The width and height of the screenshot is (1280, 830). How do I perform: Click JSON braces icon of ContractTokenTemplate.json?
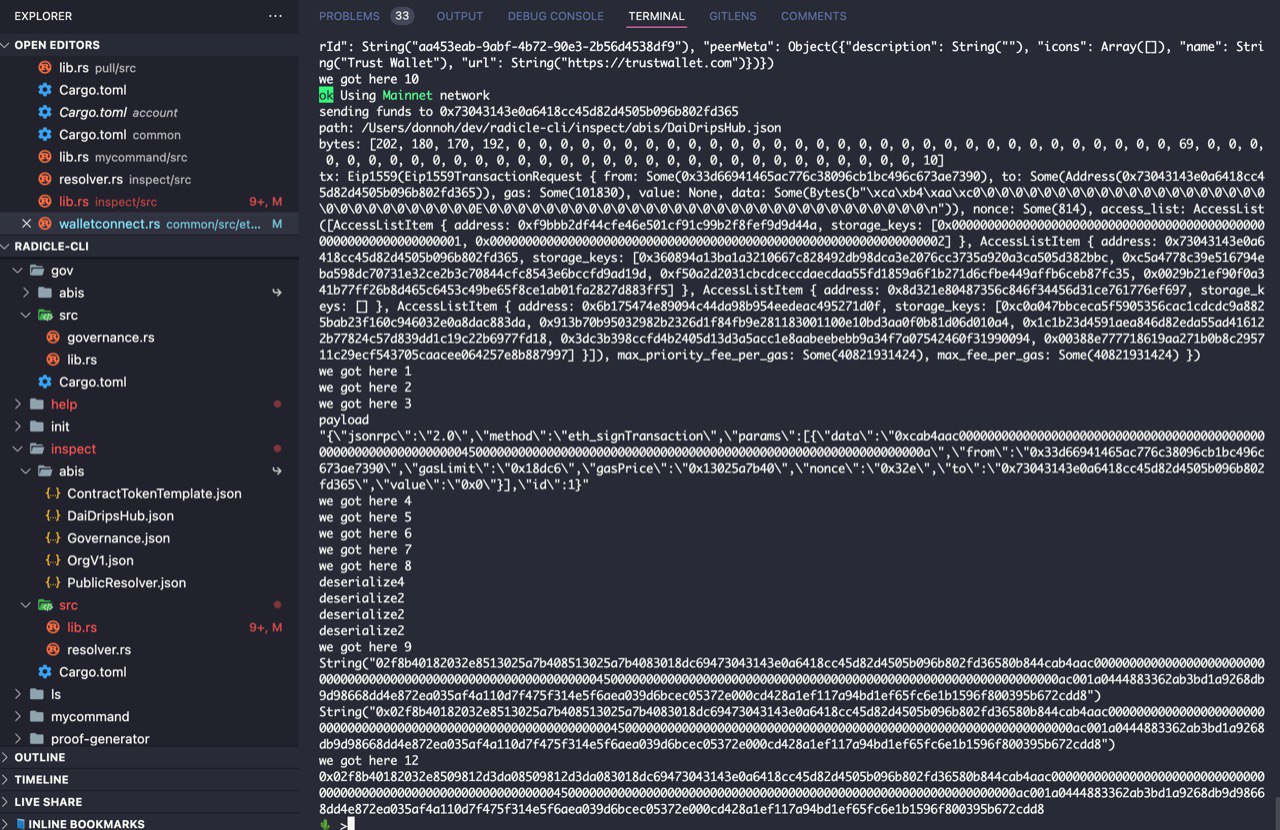click(53, 493)
